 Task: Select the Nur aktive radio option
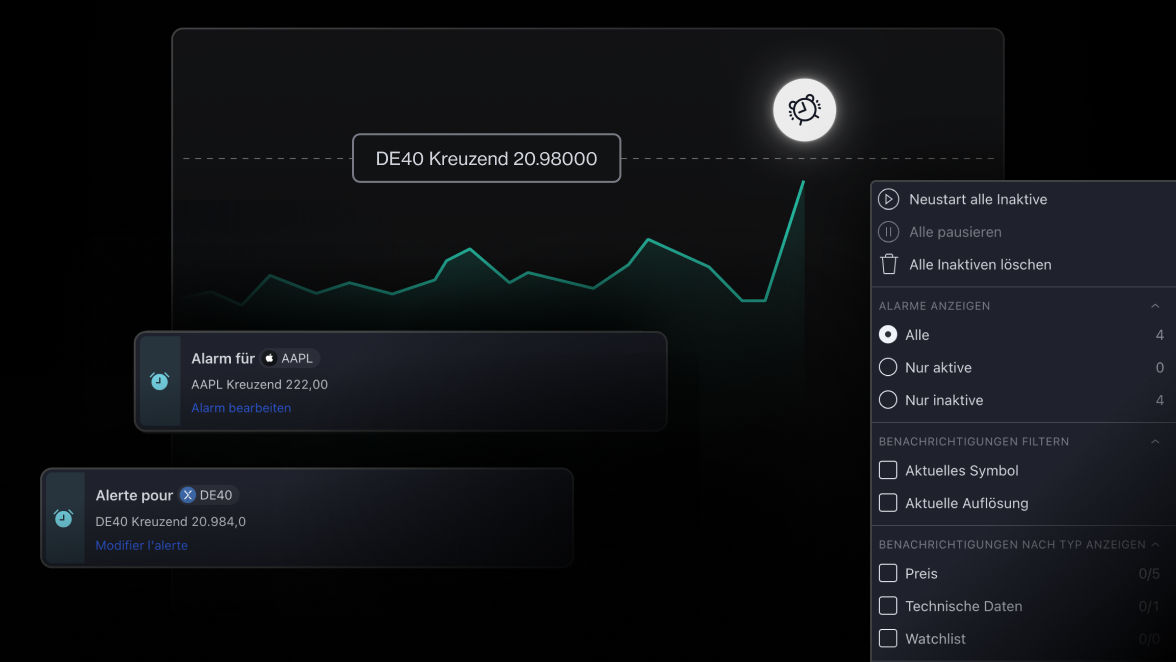click(888, 367)
